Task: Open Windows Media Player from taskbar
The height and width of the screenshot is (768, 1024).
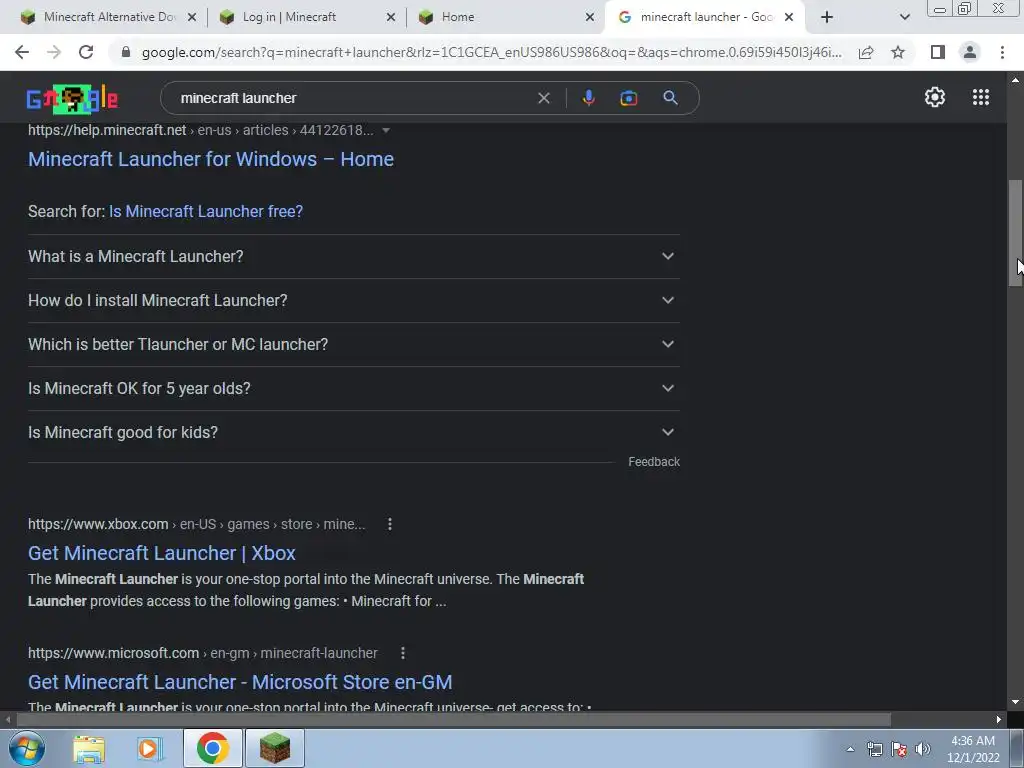Action: [150, 749]
